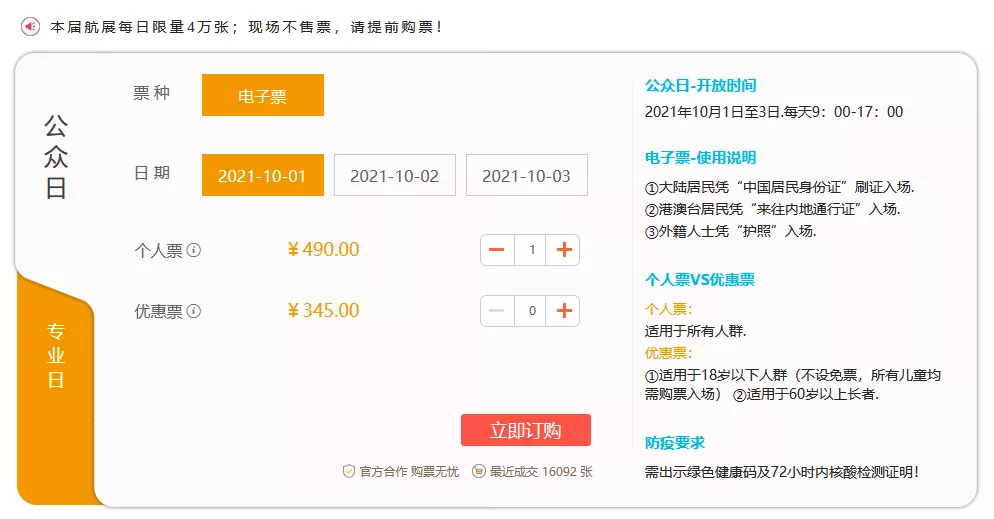This screenshot has height=519, width=994.
Task: Select 电子票 ticket type
Action: [x=262, y=95]
